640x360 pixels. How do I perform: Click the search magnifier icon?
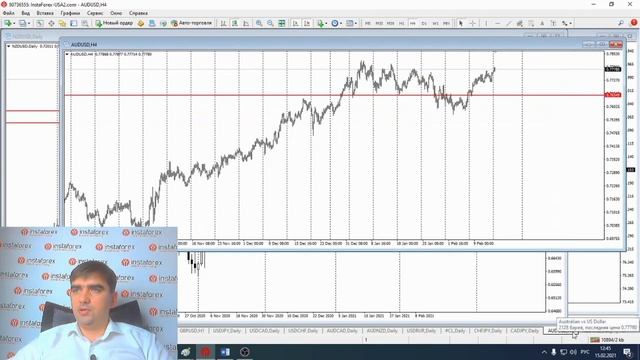(621, 23)
